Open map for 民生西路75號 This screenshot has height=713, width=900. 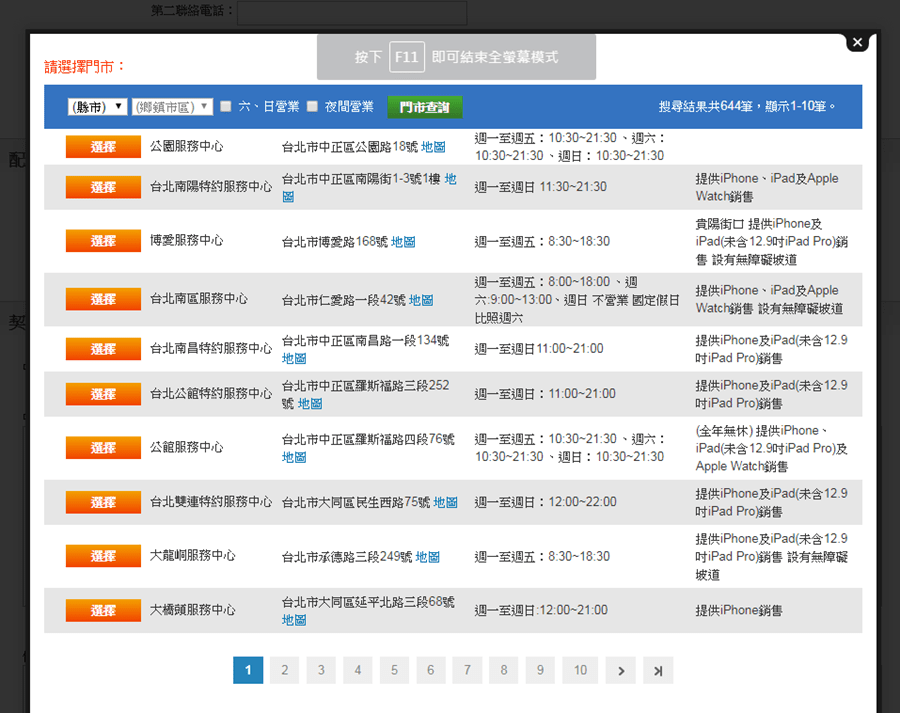tap(445, 502)
